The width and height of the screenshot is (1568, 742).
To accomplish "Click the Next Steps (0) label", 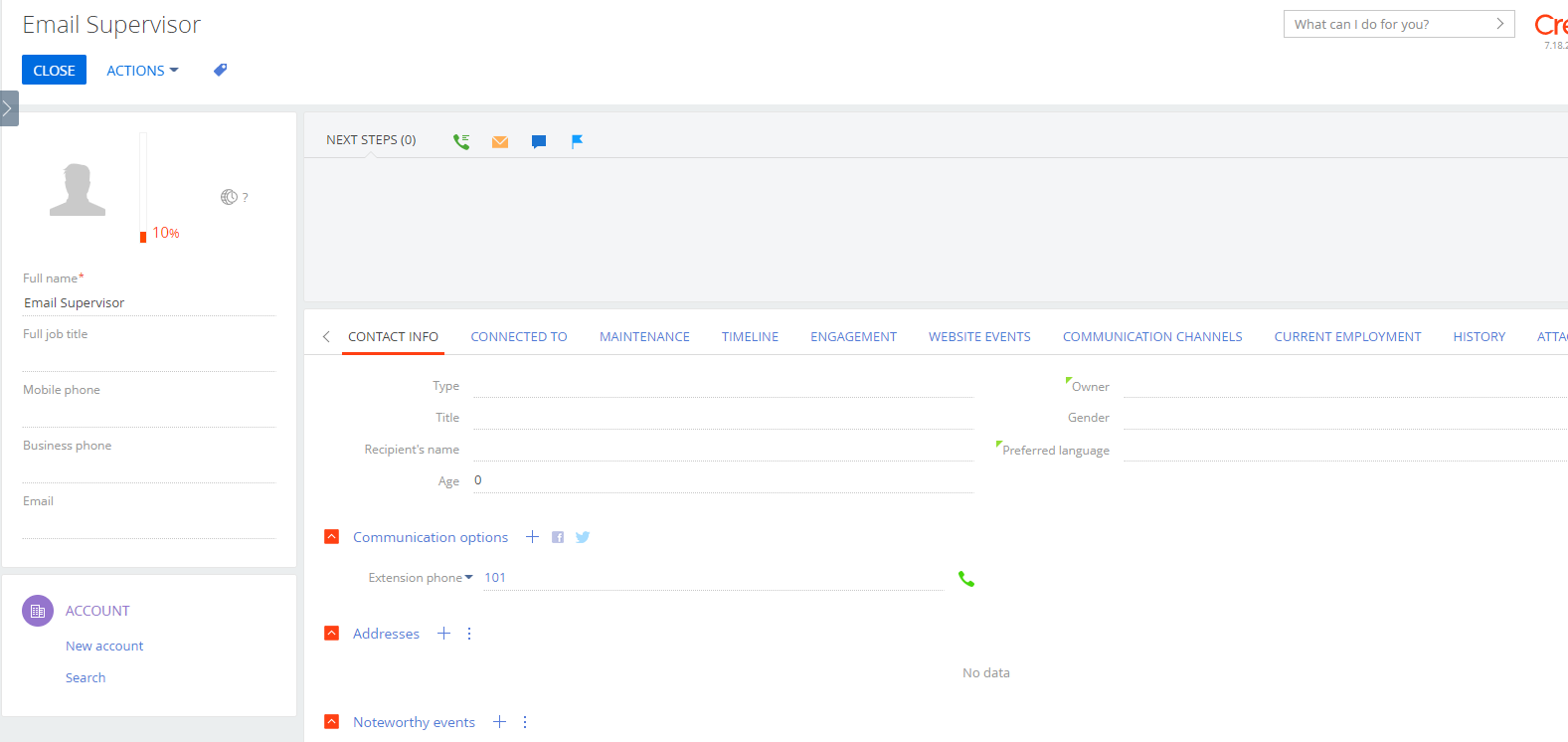I will click(371, 140).
